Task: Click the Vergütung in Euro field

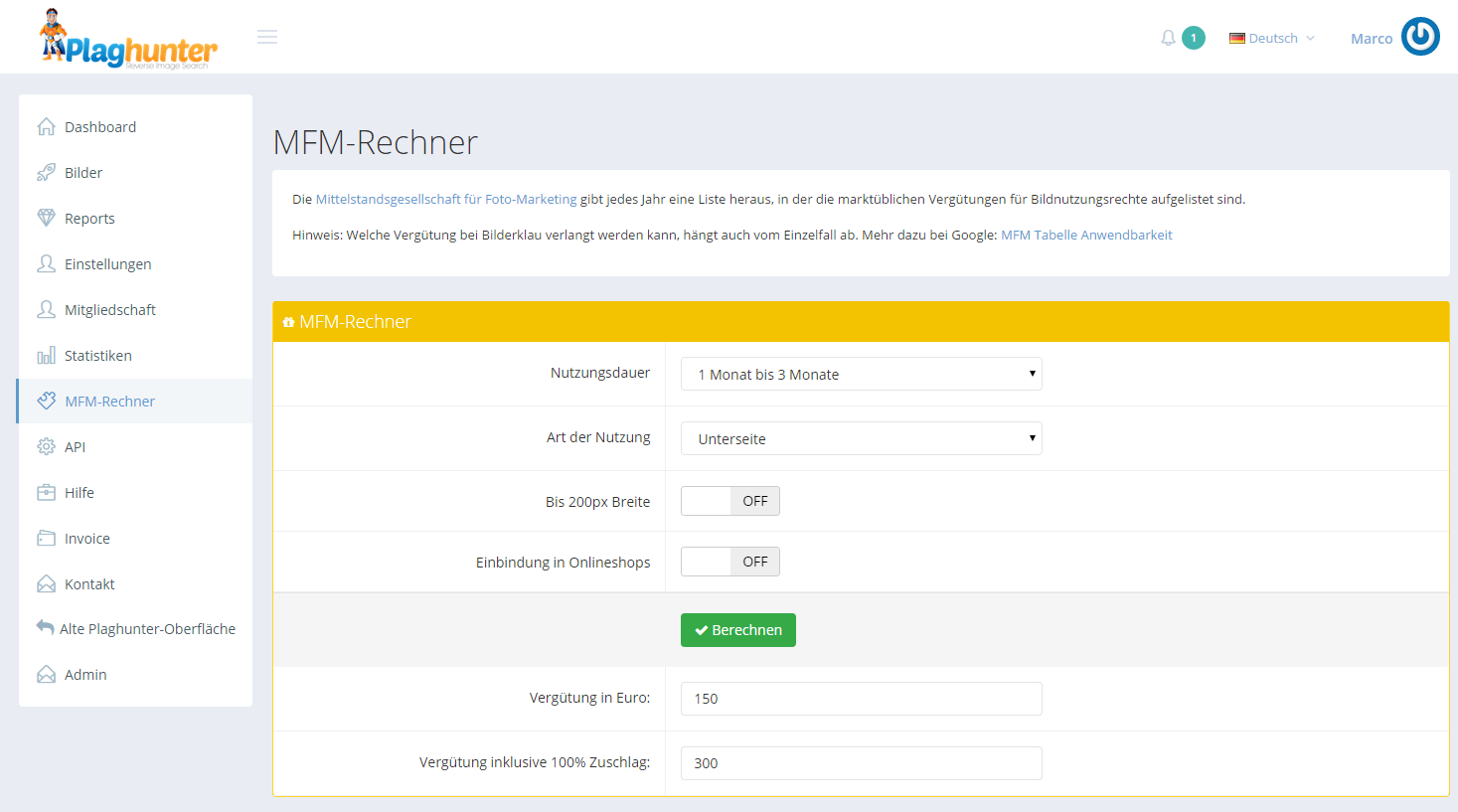Action: click(862, 699)
